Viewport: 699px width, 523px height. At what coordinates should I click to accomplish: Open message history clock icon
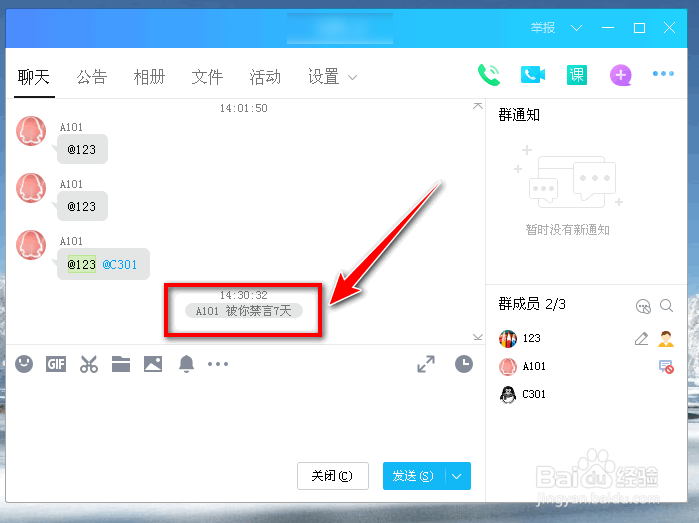[x=464, y=364]
